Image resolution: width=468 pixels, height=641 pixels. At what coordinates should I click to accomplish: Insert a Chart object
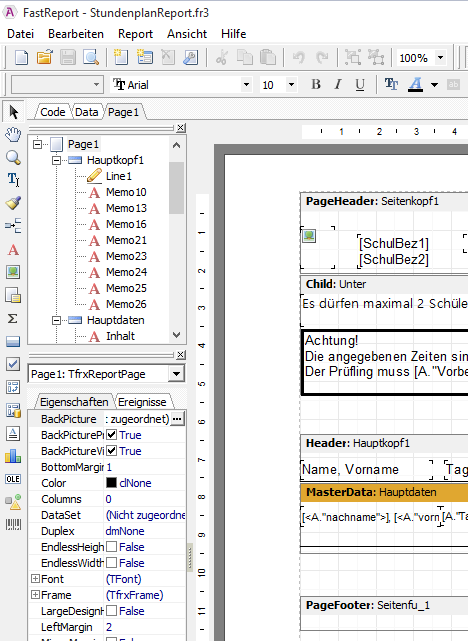[13, 456]
